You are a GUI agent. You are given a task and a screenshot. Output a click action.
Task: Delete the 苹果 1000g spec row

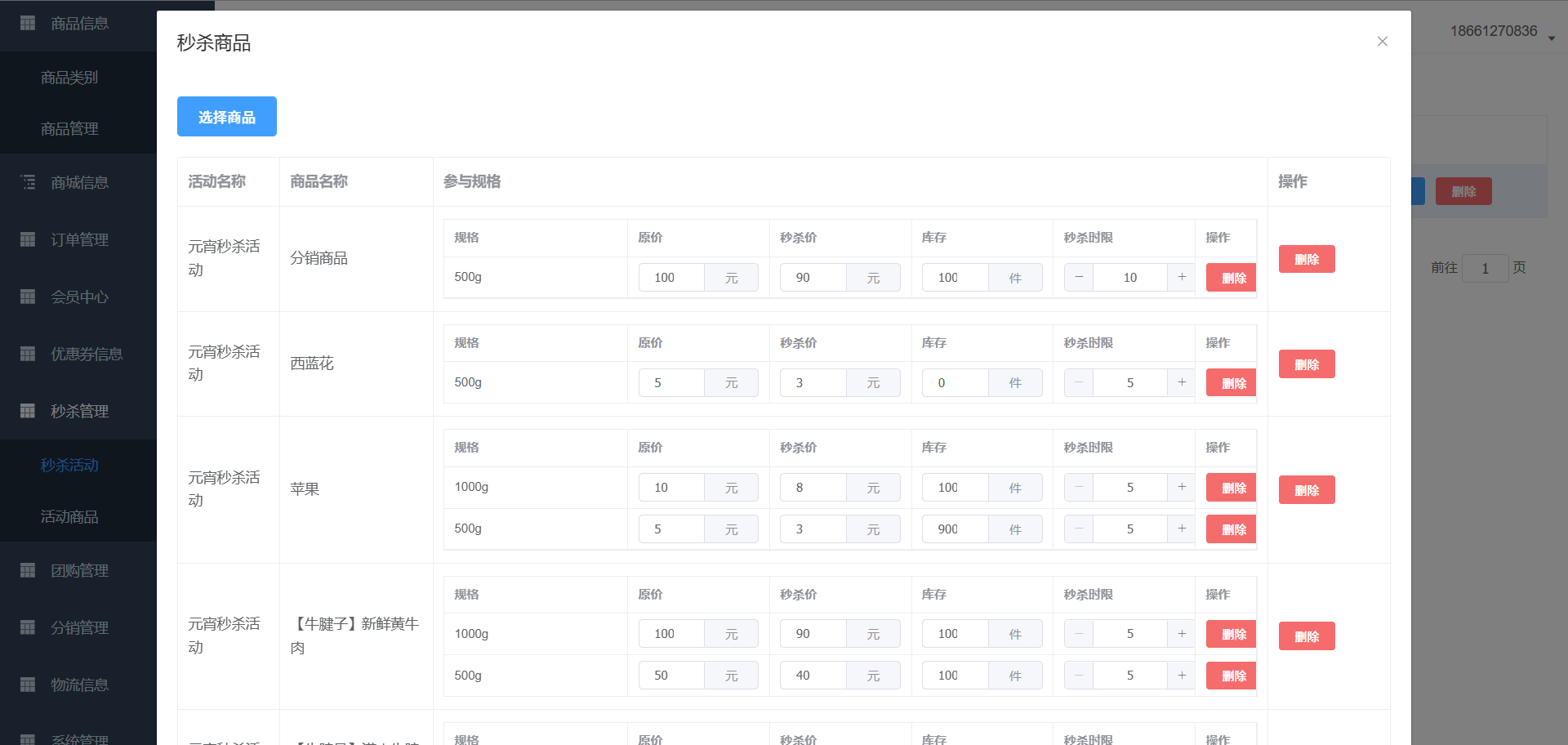(x=1232, y=488)
